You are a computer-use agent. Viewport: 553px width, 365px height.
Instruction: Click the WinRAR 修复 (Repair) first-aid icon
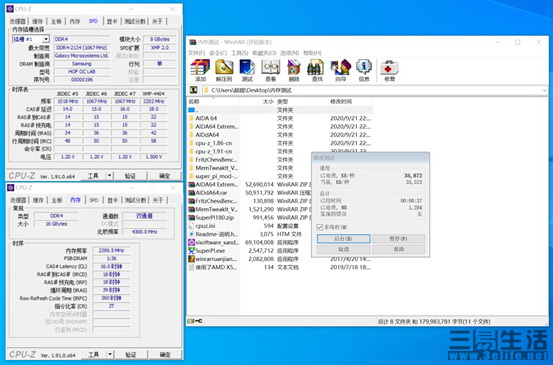[389, 70]
